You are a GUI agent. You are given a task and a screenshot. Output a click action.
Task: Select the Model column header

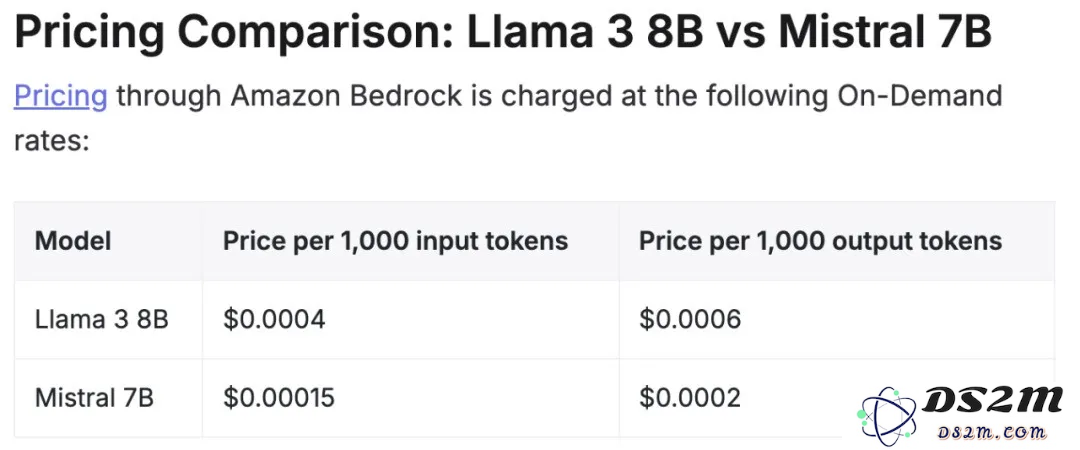(x=73, y=241)
